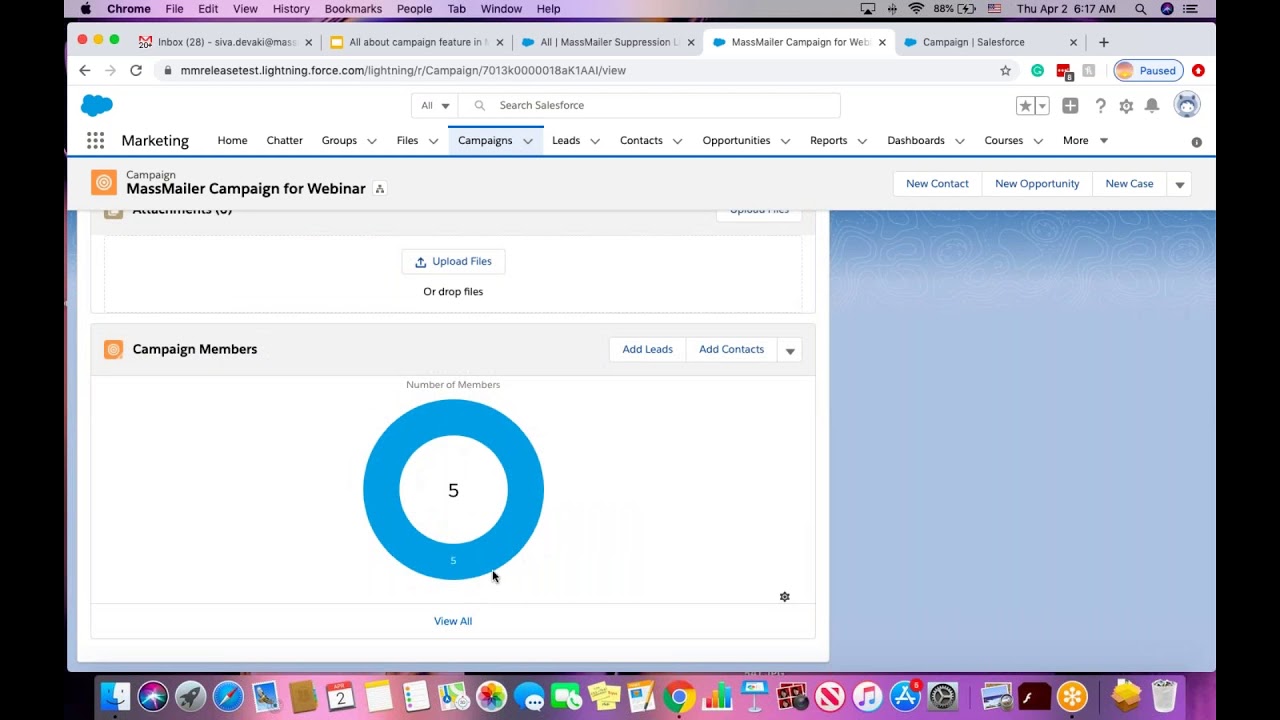
Task: Click the orange Campaign record icon
Action: (x=104, y=182)
